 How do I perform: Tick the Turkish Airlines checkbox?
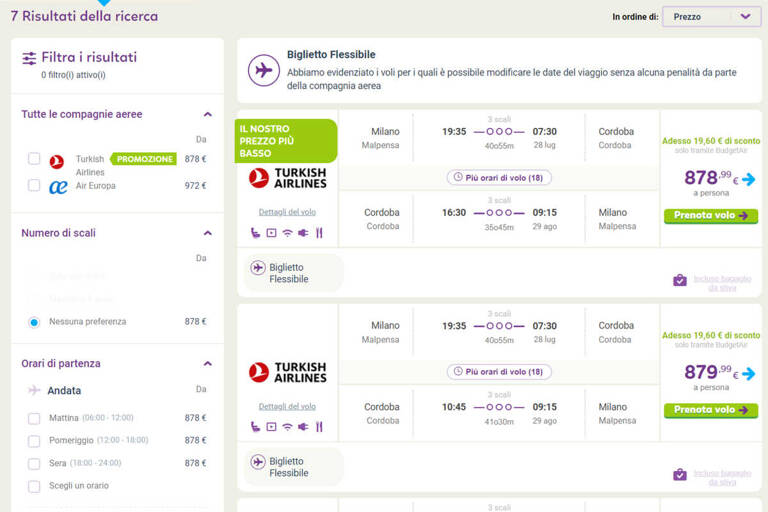pyautogui.click(x=34, y=159)
